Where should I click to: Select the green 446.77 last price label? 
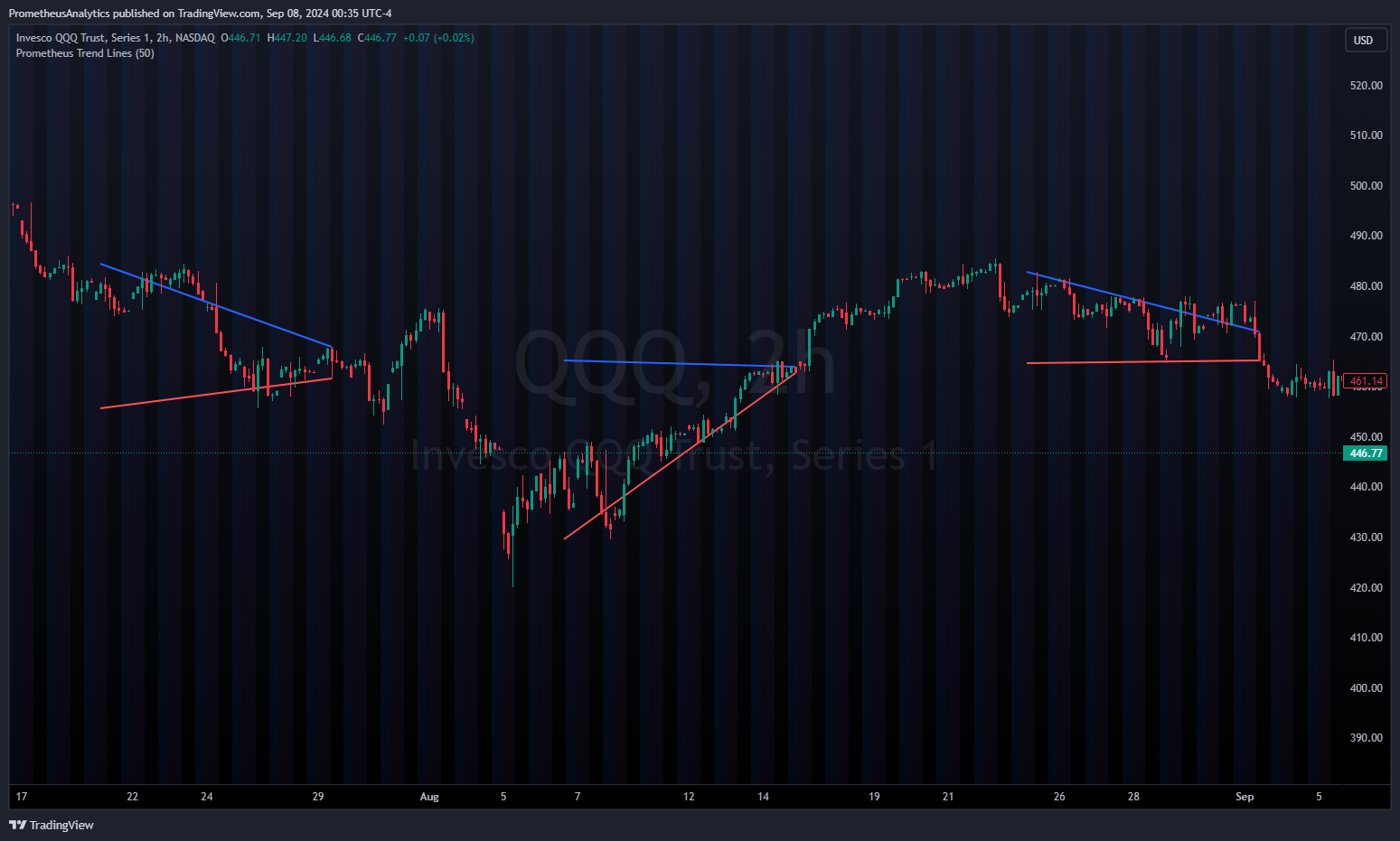click(1366, 453)
